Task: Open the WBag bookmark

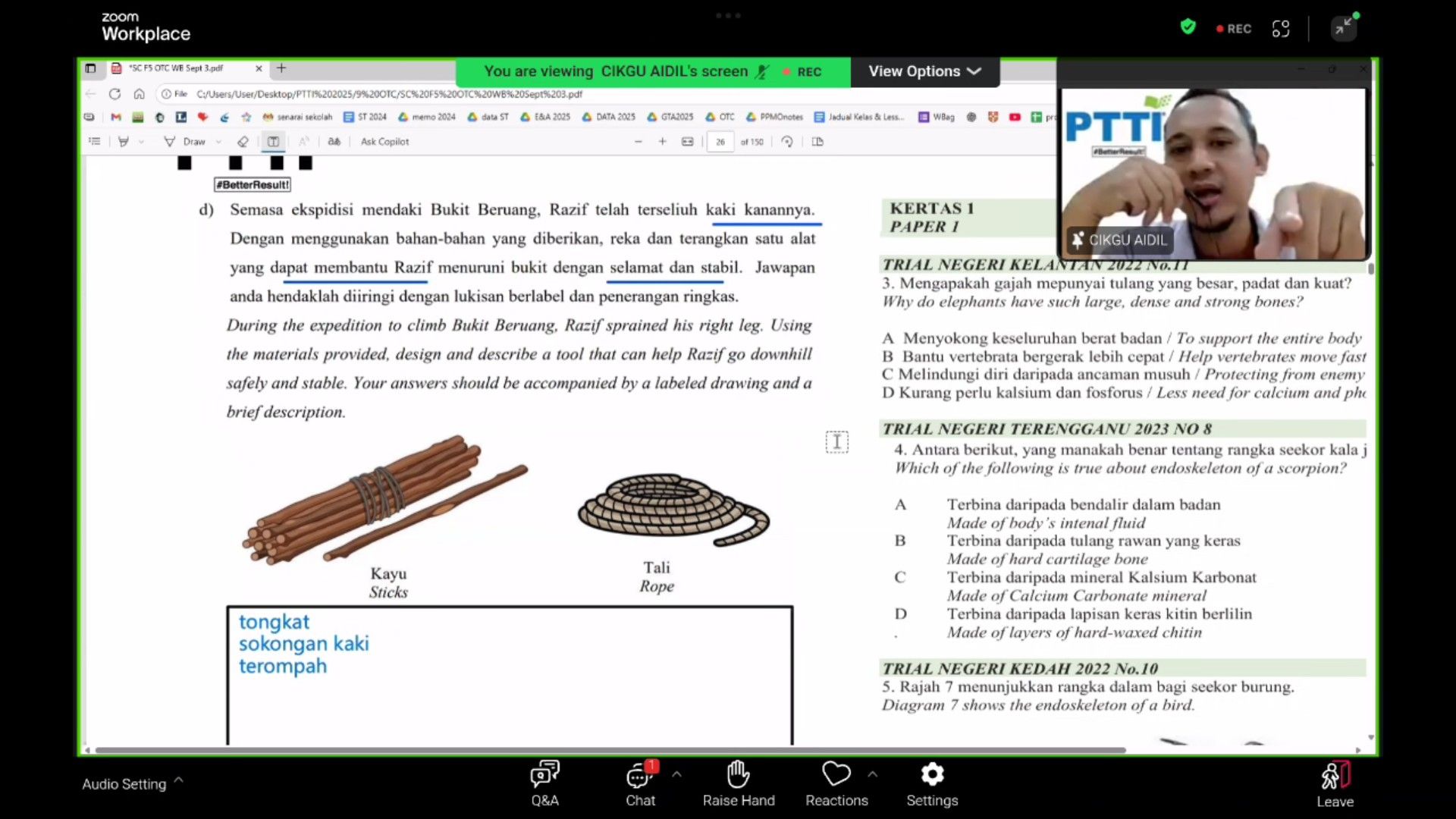Action: pos(937,117)
